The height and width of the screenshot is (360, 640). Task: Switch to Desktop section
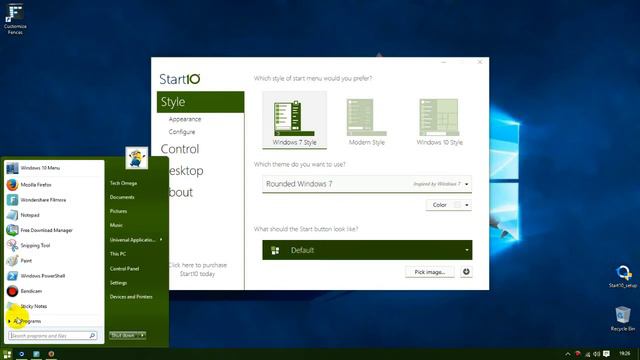pos(186,171)
